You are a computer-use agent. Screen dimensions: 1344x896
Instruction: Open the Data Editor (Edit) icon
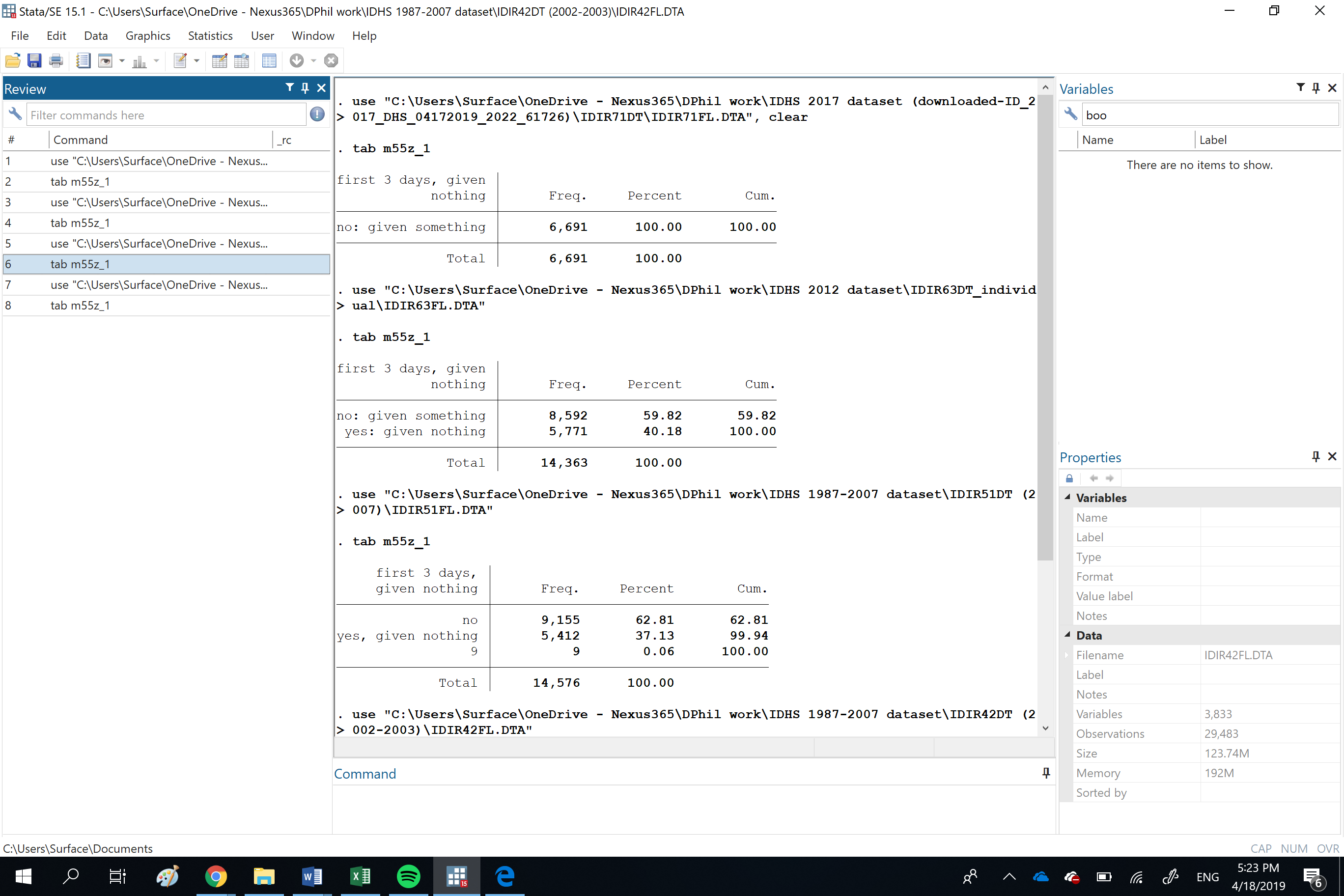pyautogui.click(x=220, y=60)
